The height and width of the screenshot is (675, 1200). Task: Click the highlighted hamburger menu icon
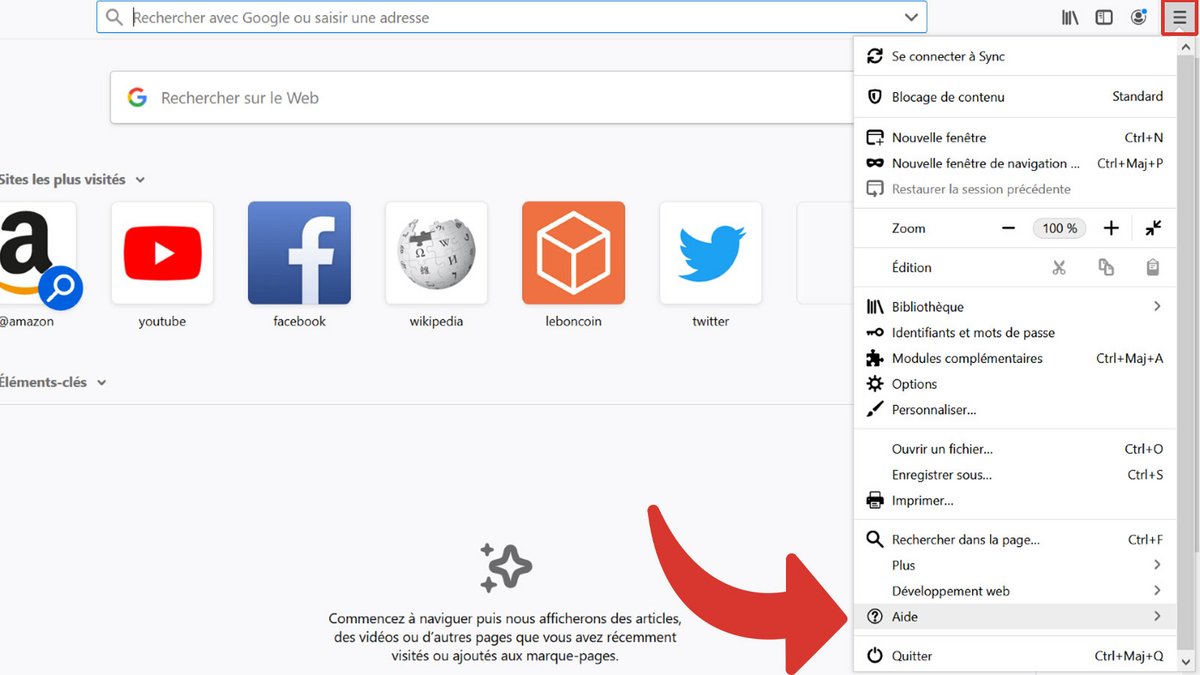(1179, 17)
